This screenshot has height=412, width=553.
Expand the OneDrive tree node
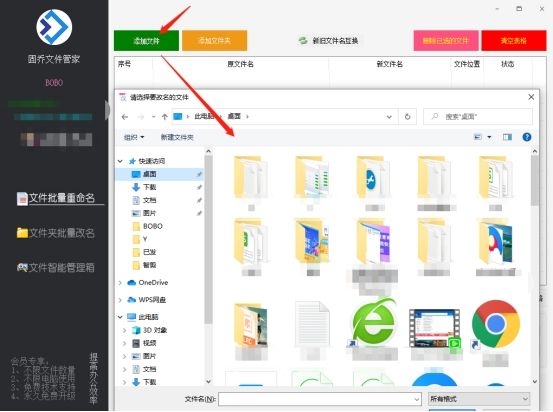(120, 283)
